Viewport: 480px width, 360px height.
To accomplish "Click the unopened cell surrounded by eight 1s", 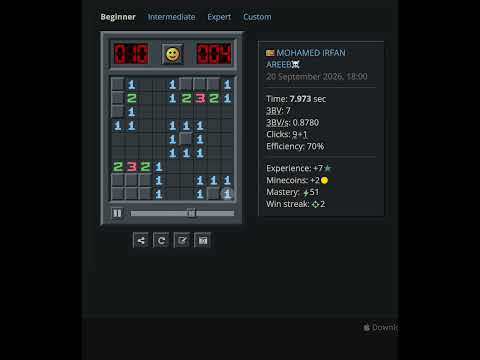I will 186,139.
